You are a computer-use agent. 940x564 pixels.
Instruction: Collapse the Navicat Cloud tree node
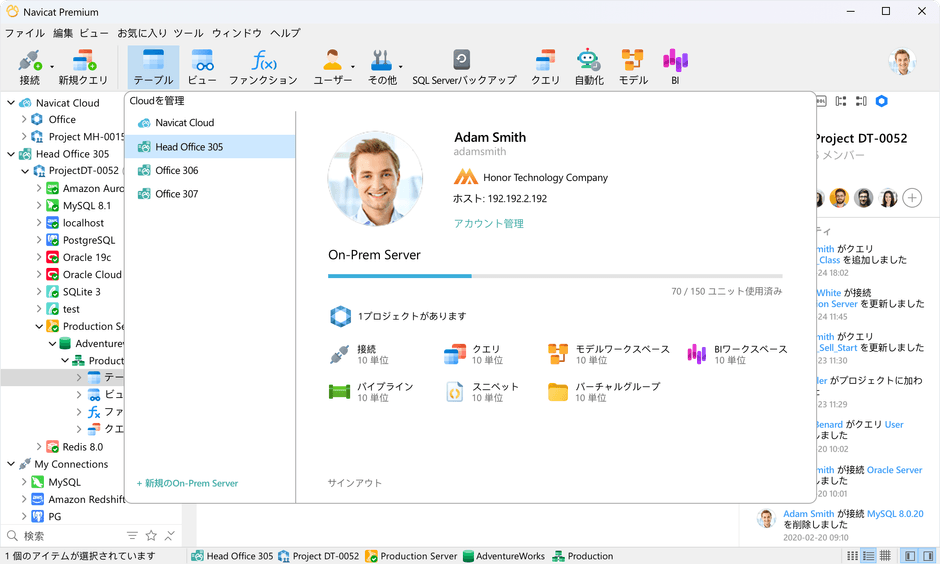pos(11,102)
